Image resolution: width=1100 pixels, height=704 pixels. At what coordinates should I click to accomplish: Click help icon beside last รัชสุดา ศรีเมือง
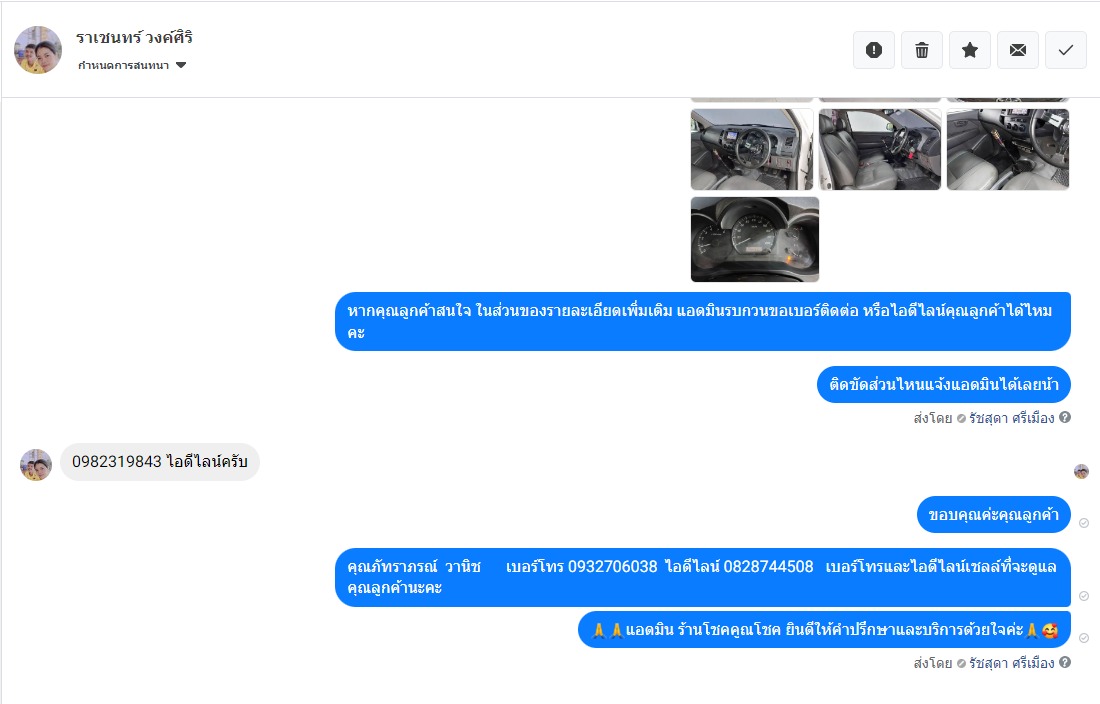click(x=1065, y=662)
